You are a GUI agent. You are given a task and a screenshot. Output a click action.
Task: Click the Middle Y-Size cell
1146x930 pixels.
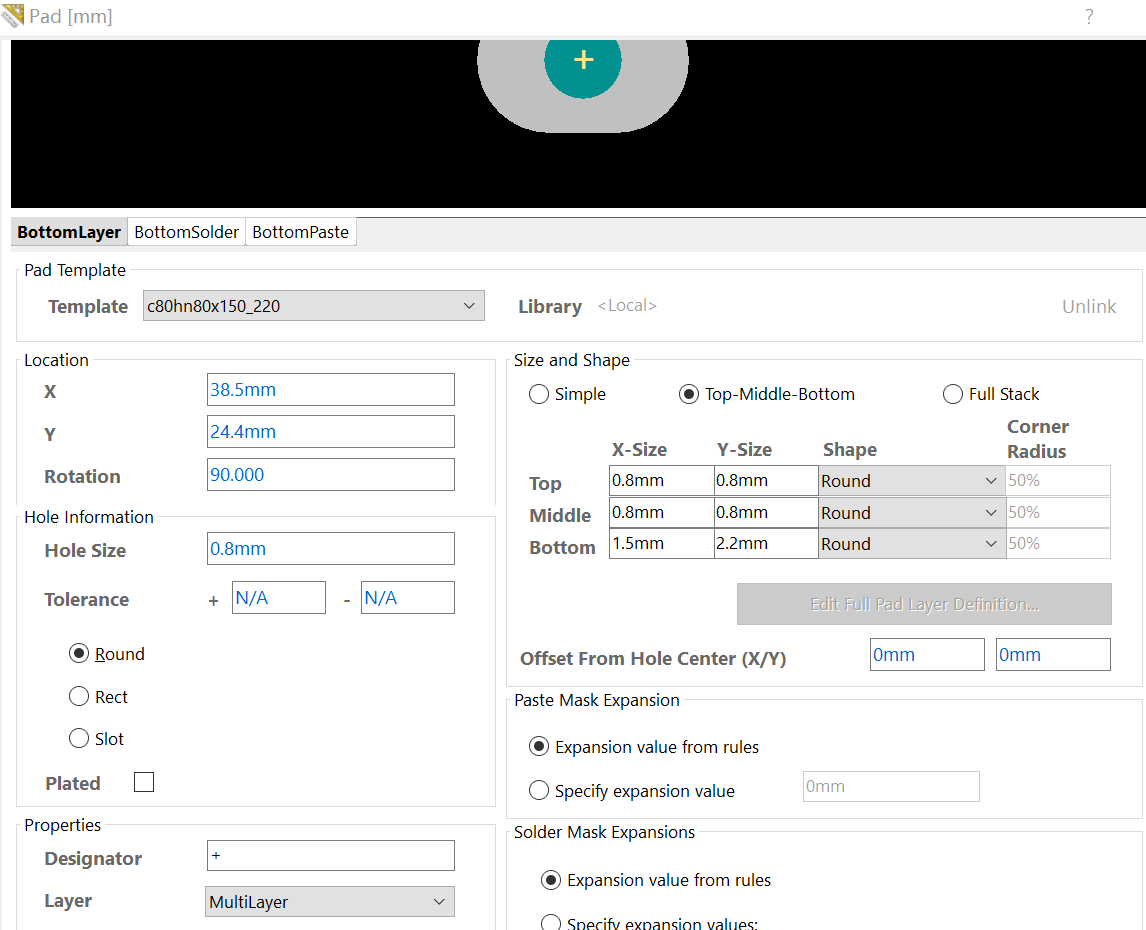[766, 513]
